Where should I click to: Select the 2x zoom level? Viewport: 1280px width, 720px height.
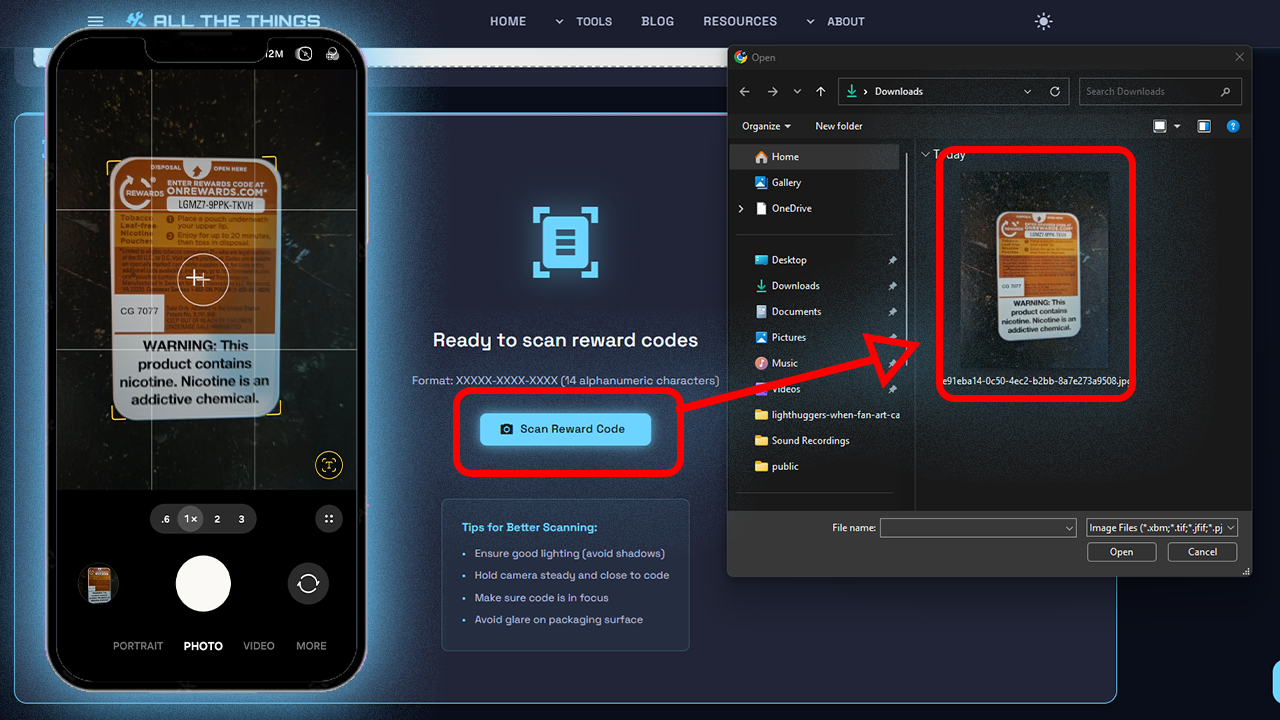217,519
